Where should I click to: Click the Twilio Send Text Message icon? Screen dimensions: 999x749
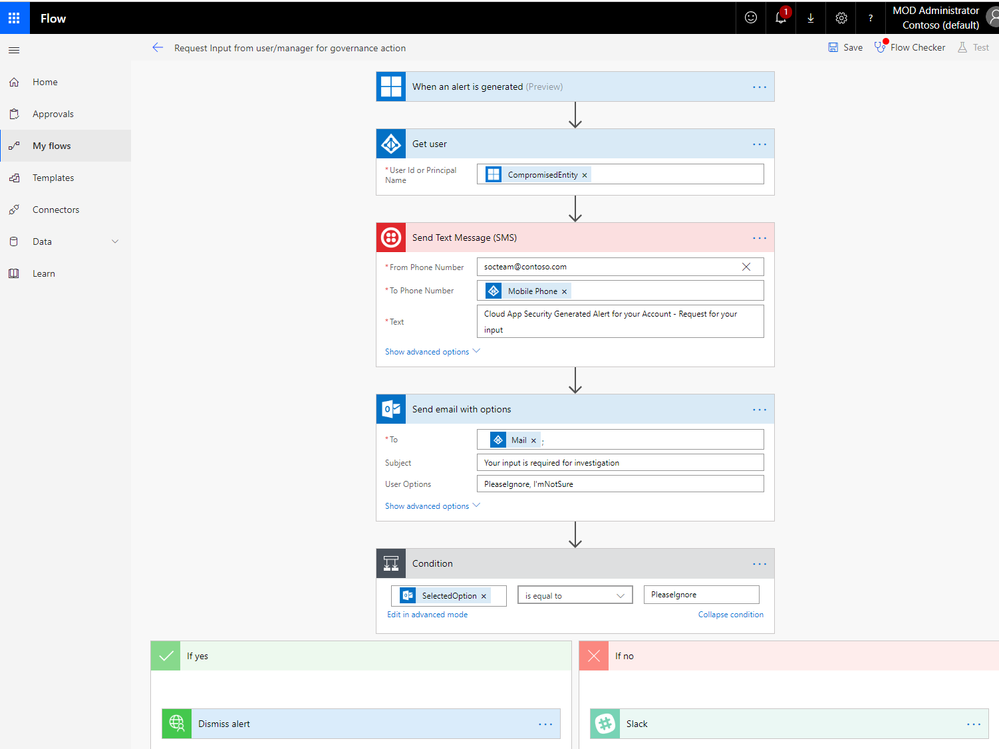(391, 238)
